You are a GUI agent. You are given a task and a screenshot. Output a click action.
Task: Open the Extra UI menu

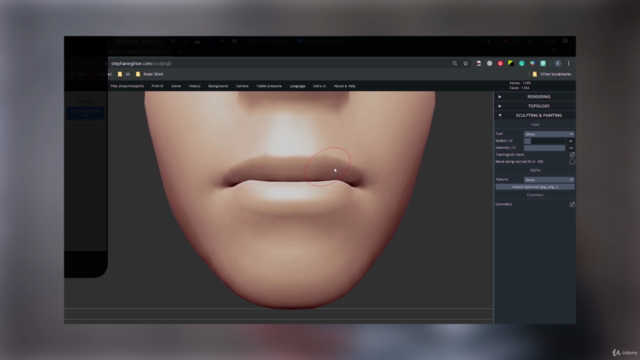[x=319, y=86]
